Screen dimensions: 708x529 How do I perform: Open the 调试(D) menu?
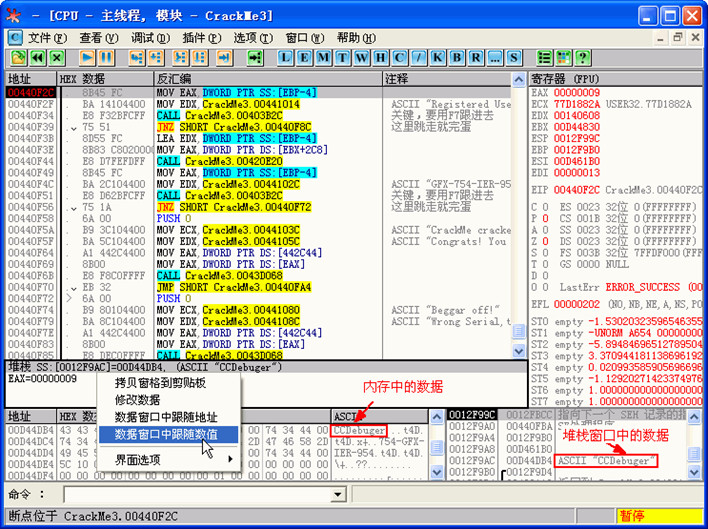tap(150, 38)
